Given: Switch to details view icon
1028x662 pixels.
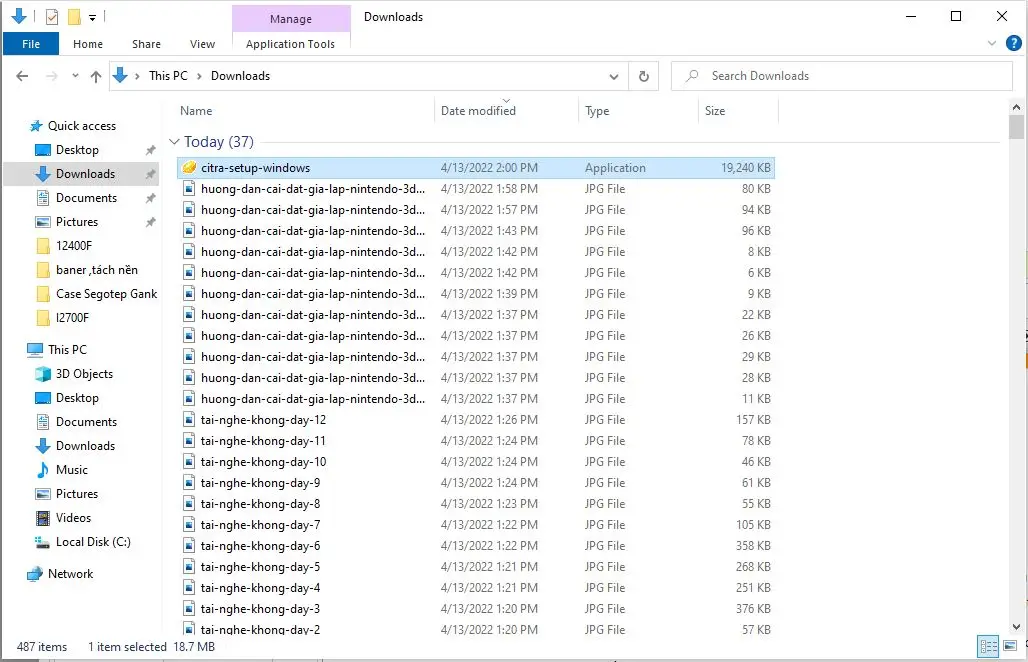Looking at the screenshot, I should (x=988, y=646).
